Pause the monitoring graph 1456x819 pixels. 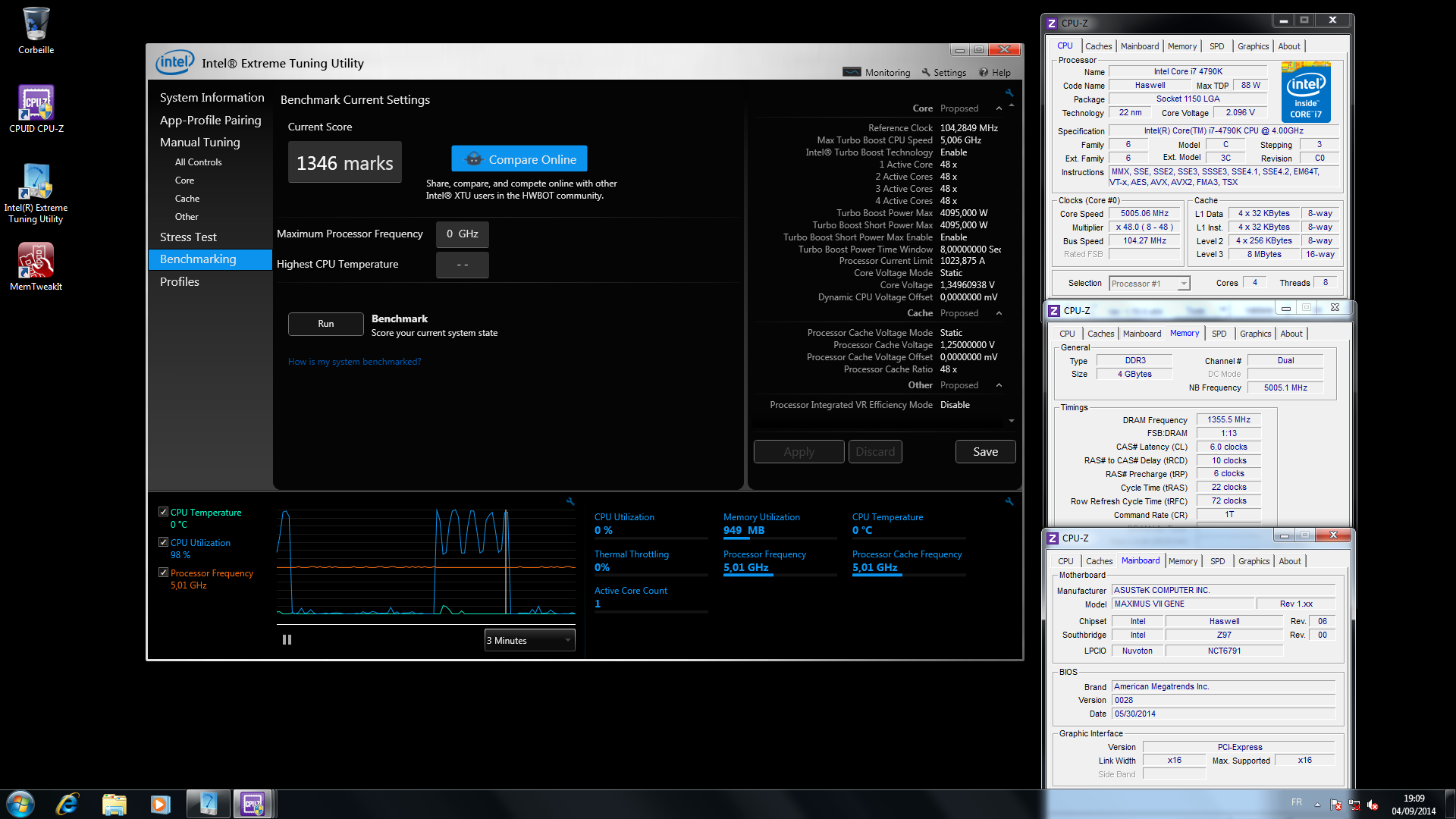pyautogui.click(x=287, y=639)
